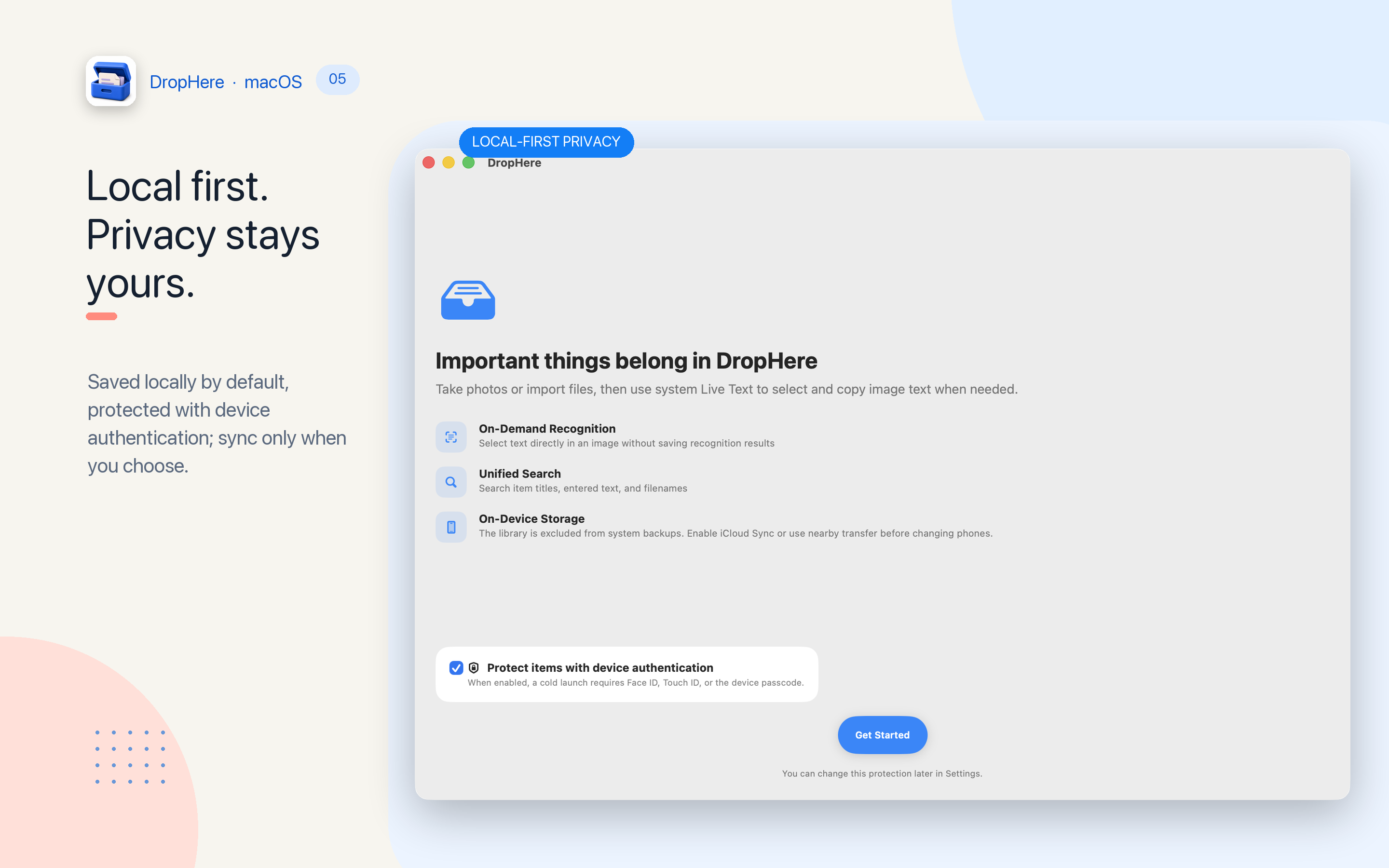The image size is (1389, 868).
Task: Click the DropHere app icon in the header
Action: pos(111,81)
